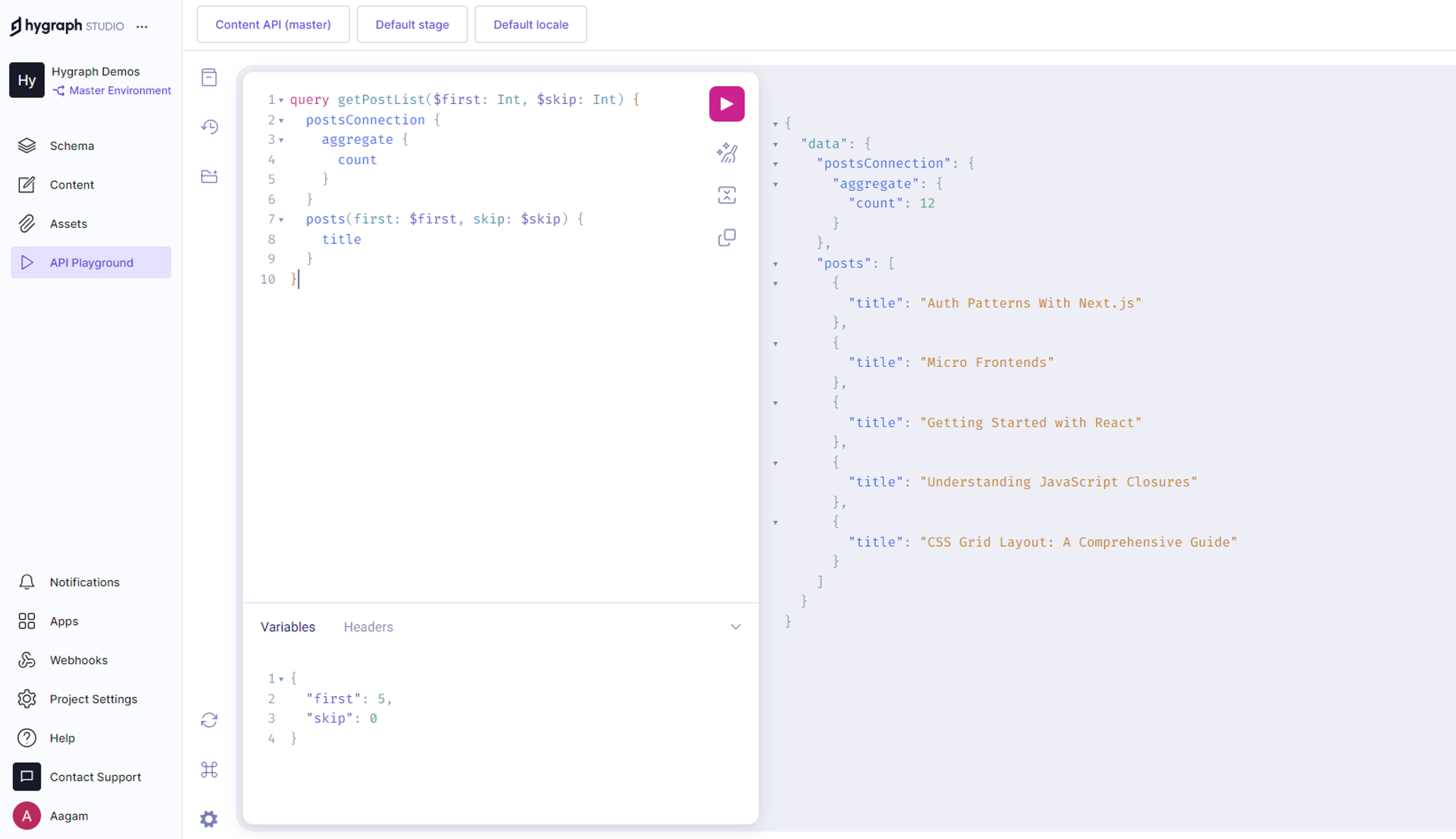Open the saved queries folder icon
The height and width of the screenshot is (839, 1456).
(209, 176)
